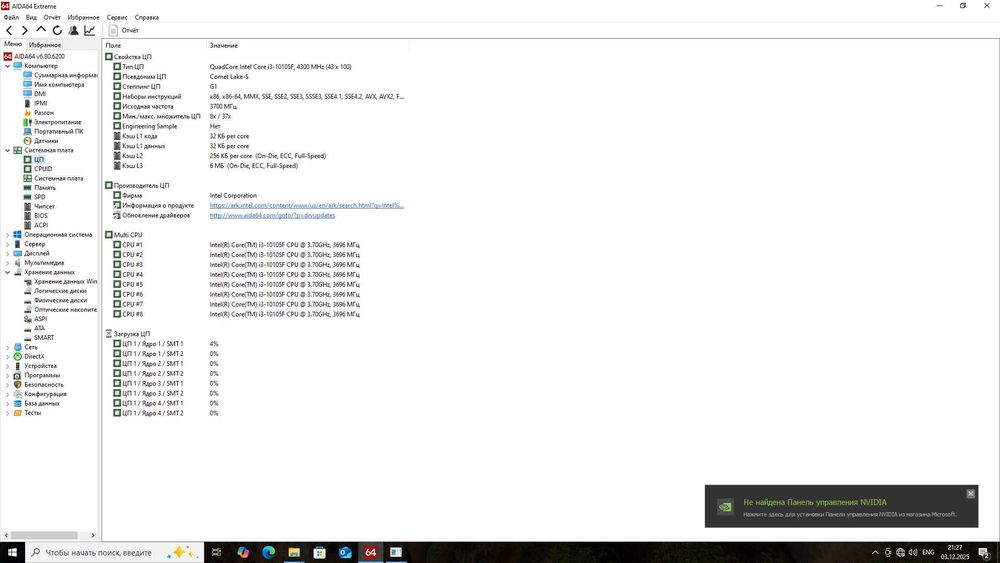Expand the Мультимедиа tree node
The width and height of the screenshot is (1000, 563).
coord(8,263)
